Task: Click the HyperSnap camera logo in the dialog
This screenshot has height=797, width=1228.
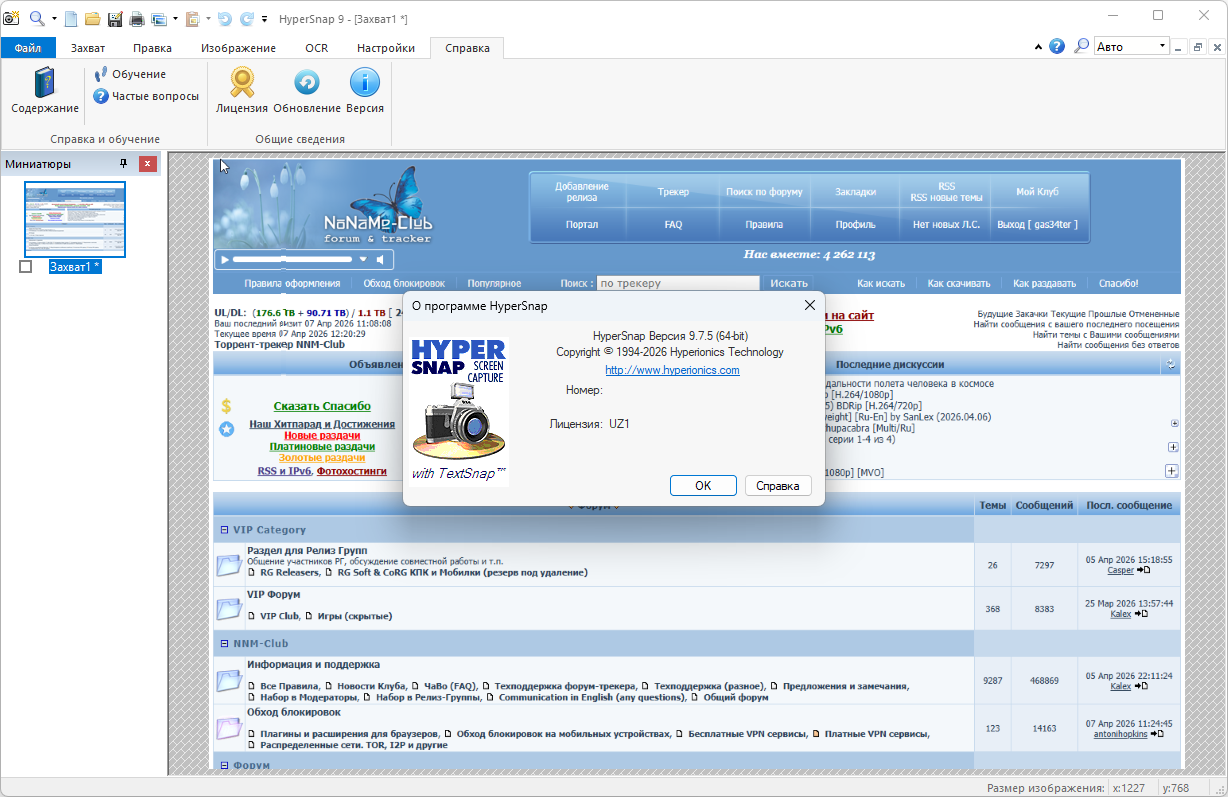Action: pyautogui.click(x=460, y=411)
